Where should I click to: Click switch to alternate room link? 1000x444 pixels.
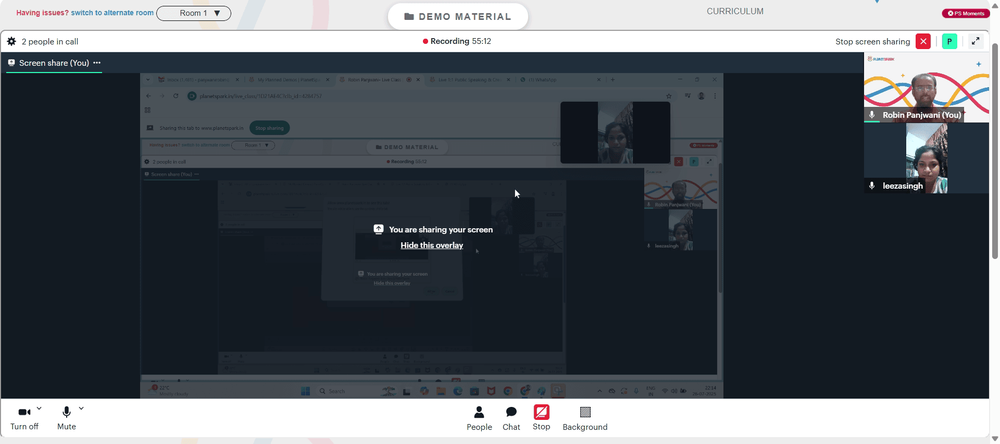[x=112, y=13]
